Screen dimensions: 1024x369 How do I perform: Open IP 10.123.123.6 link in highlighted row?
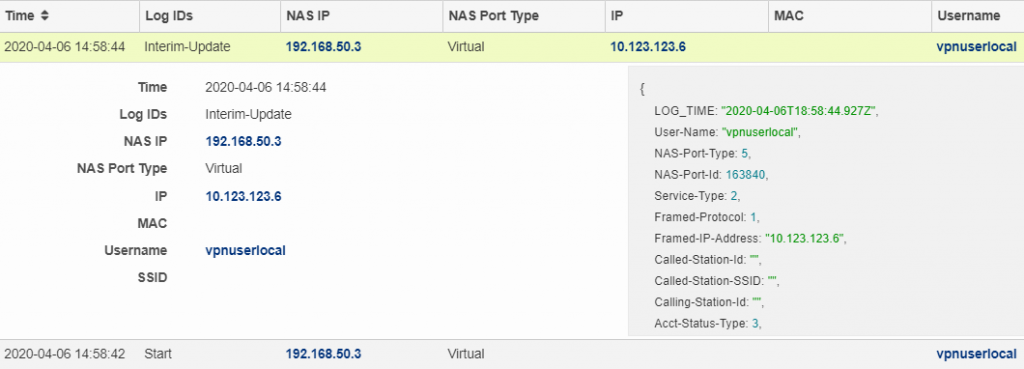coord(648,47)
